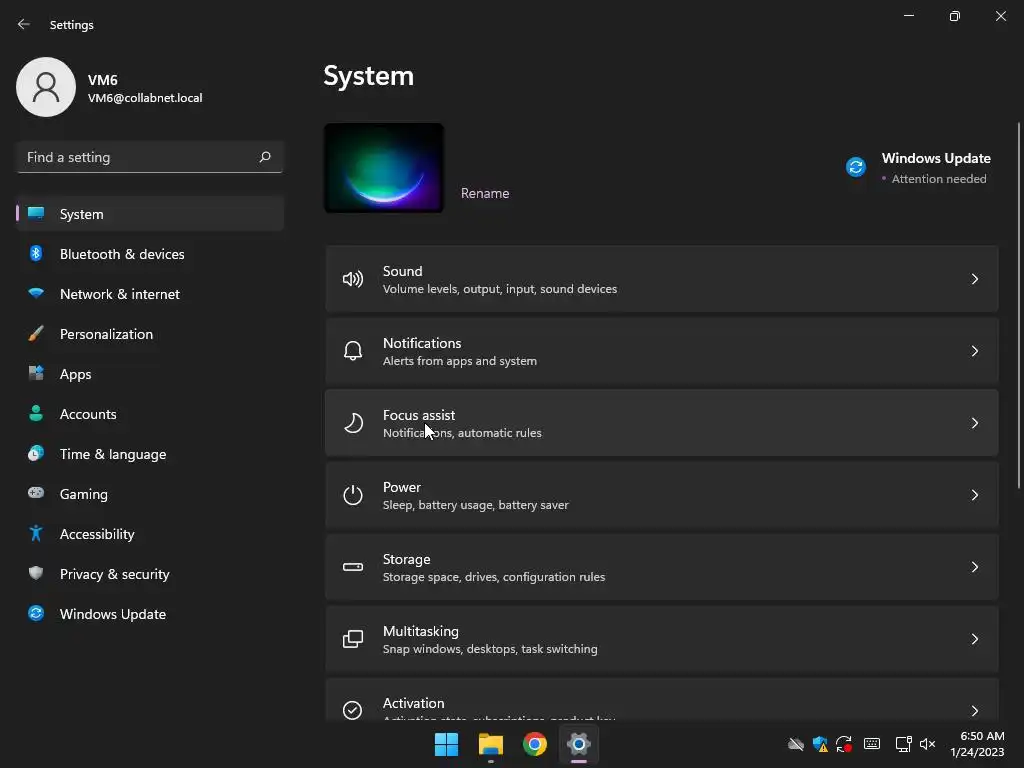1024x768 pixels.
Task: Click 'Storage space, drives, configuration rules' text
Action: (x=494, y=577)
